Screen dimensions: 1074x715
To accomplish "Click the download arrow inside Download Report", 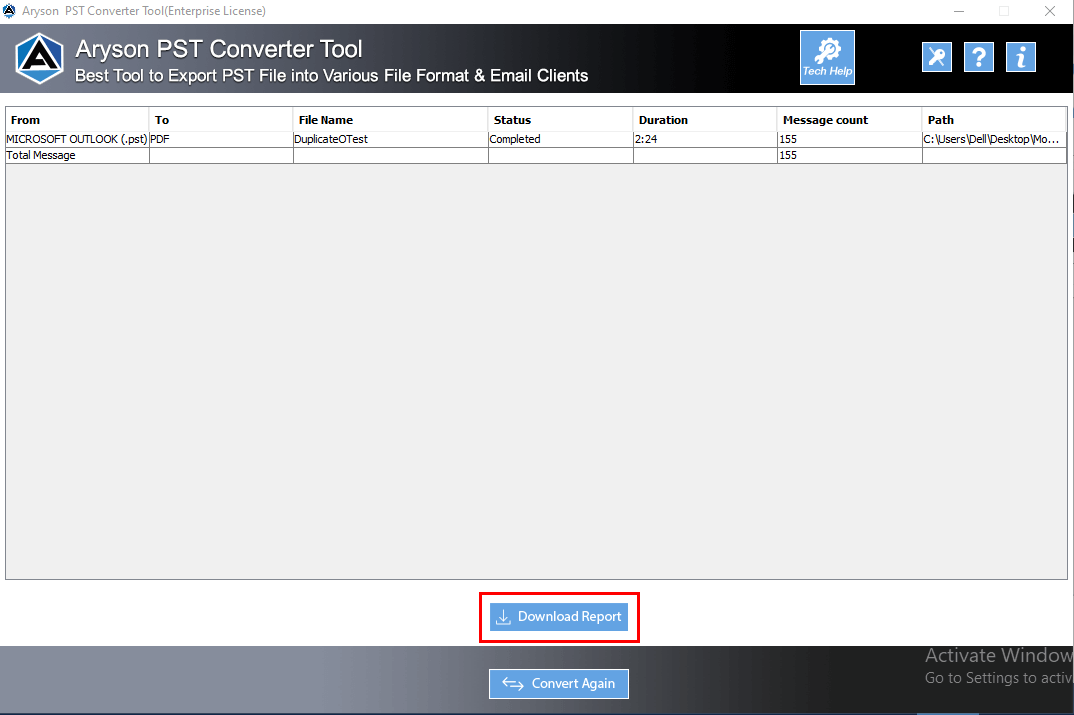I will [503, 617].
